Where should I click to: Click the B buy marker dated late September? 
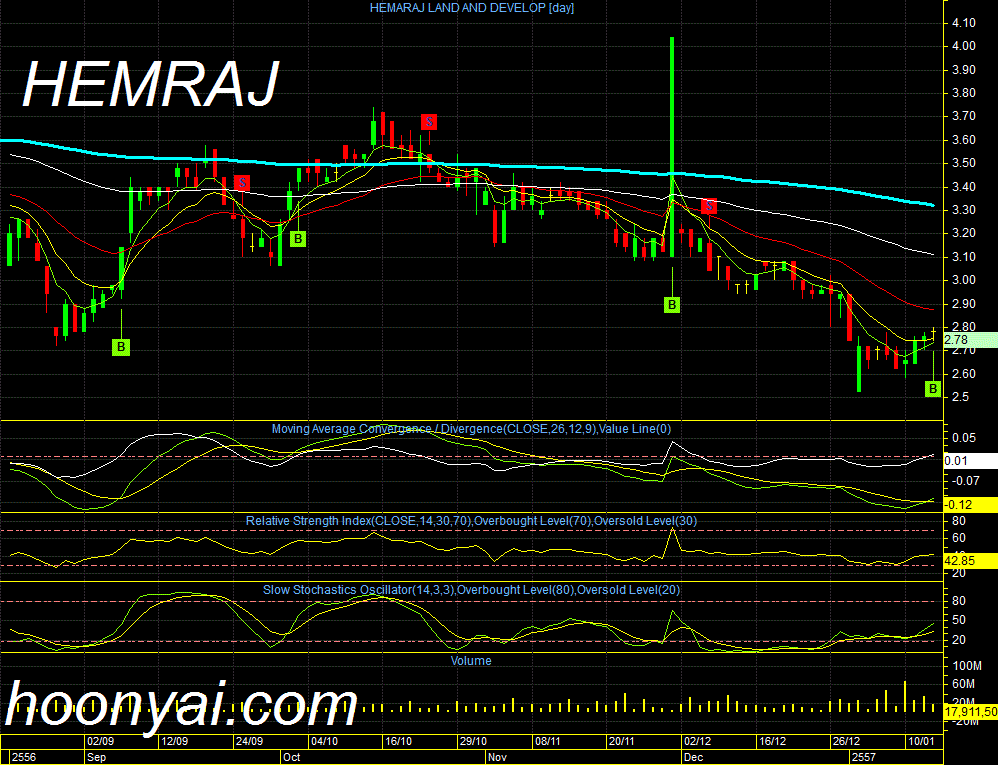(298, 239)
